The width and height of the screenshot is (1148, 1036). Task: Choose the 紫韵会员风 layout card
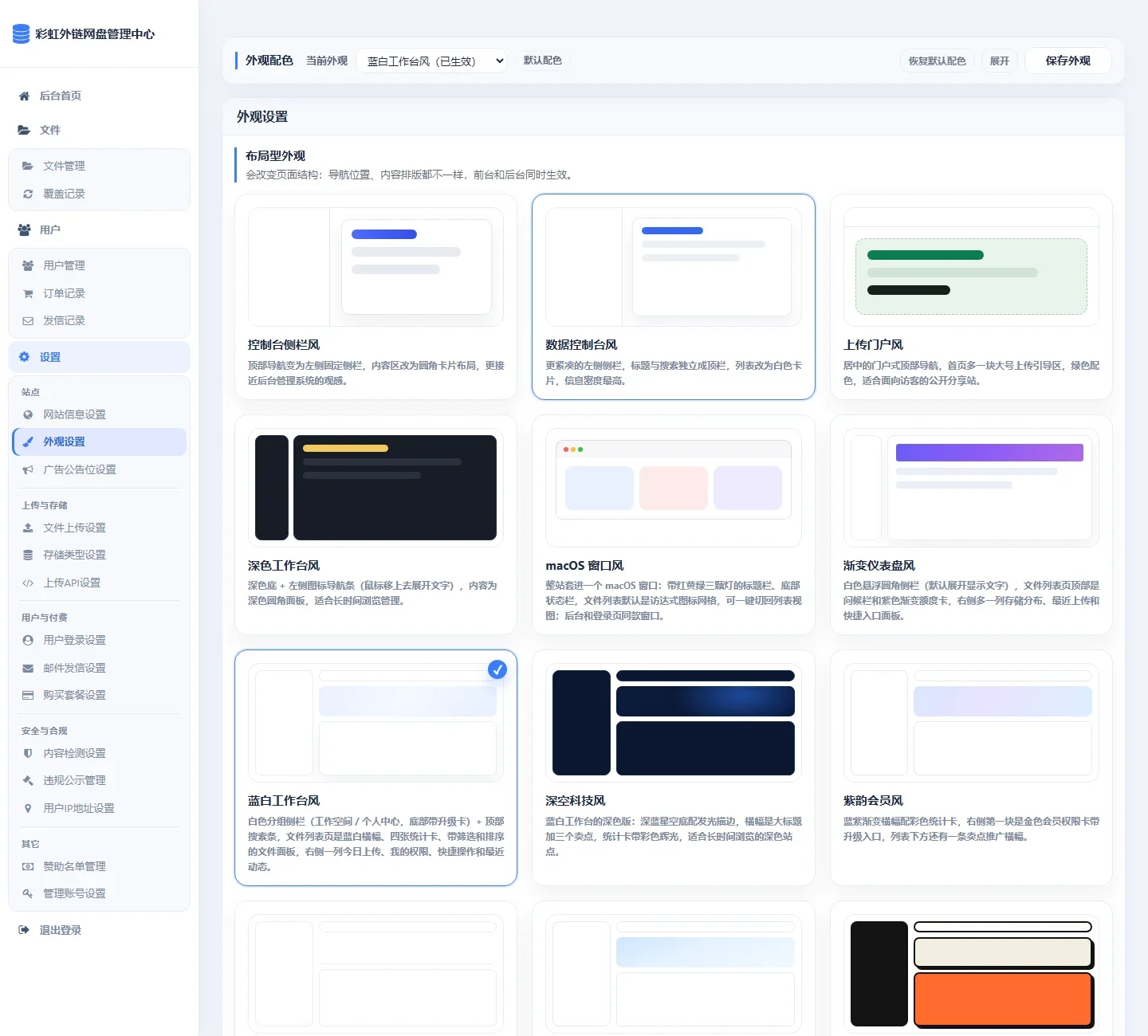point(971,767)
